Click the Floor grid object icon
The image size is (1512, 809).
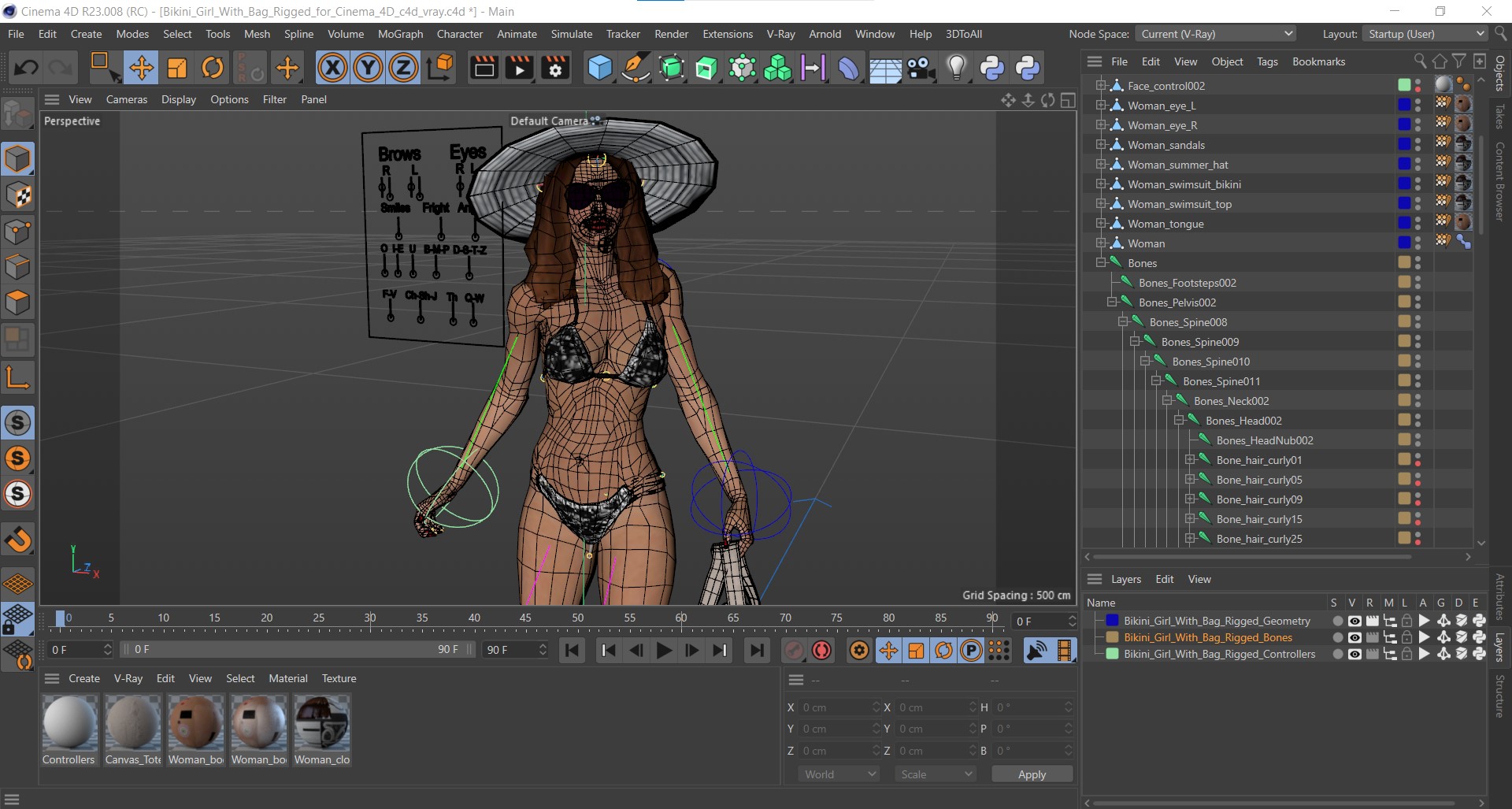coord(885,68)
